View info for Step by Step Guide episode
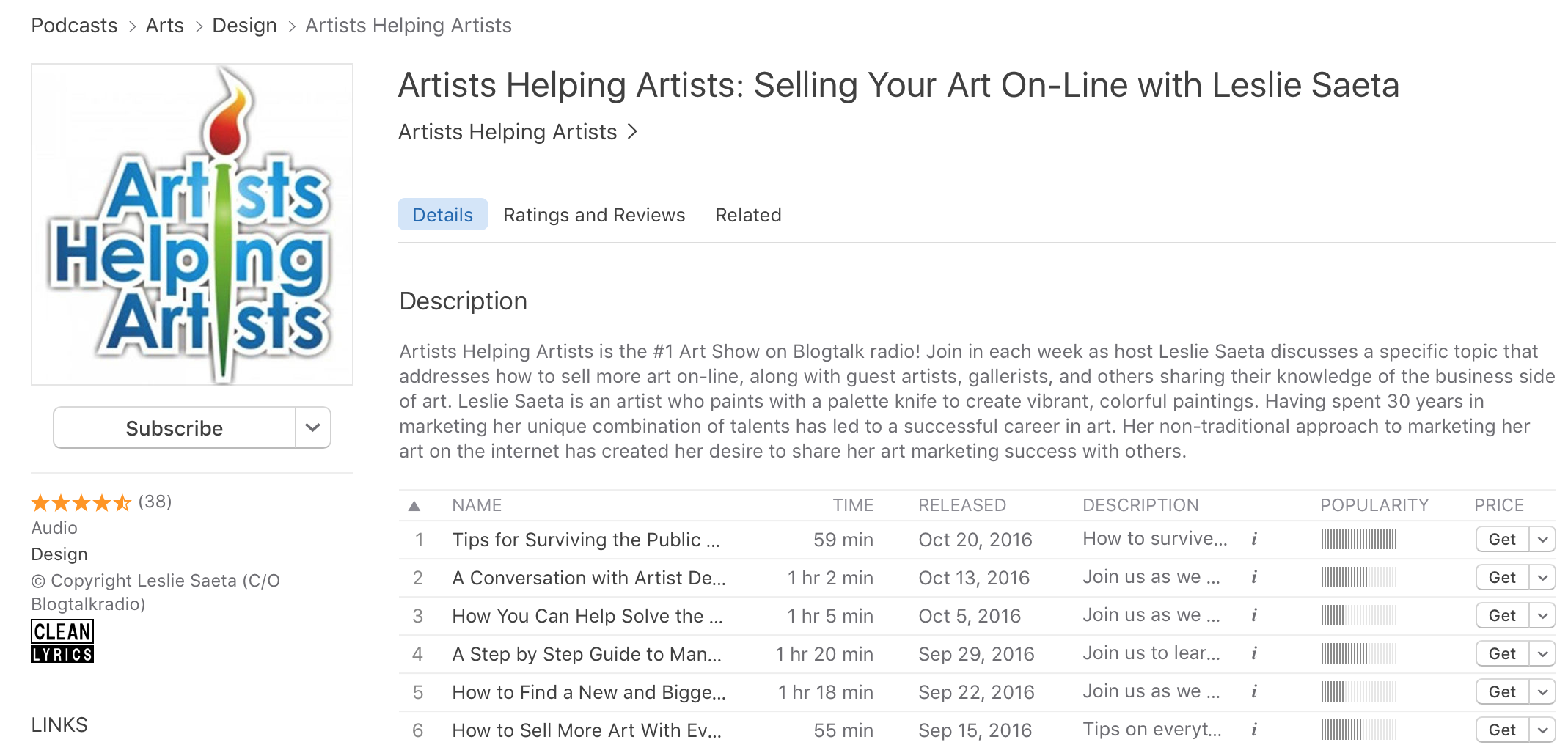 point(1254,653)
